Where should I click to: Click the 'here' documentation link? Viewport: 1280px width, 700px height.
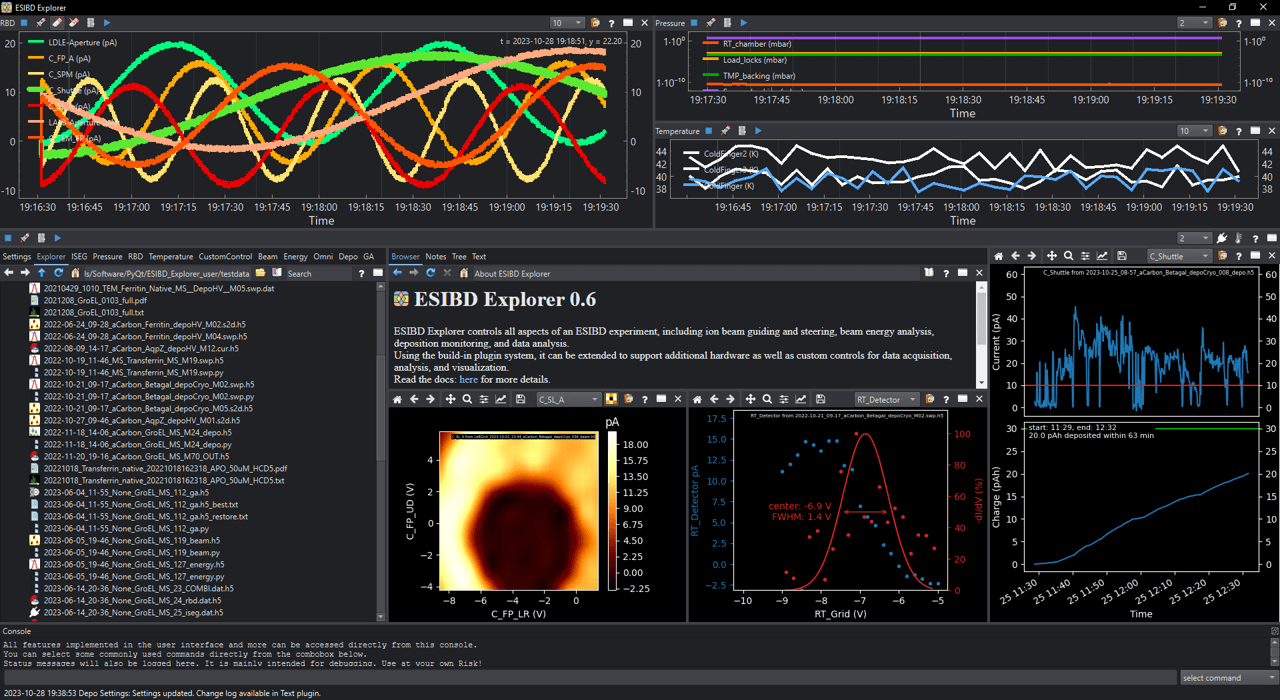pos(468,380)
